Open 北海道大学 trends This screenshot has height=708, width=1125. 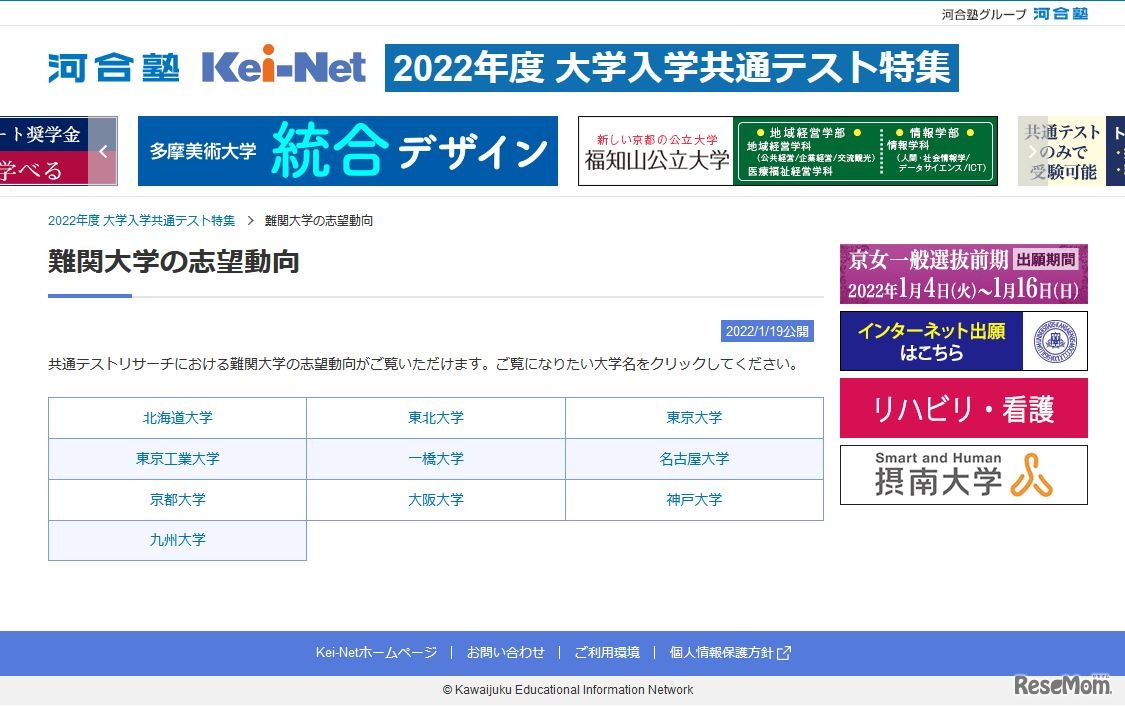177,418
